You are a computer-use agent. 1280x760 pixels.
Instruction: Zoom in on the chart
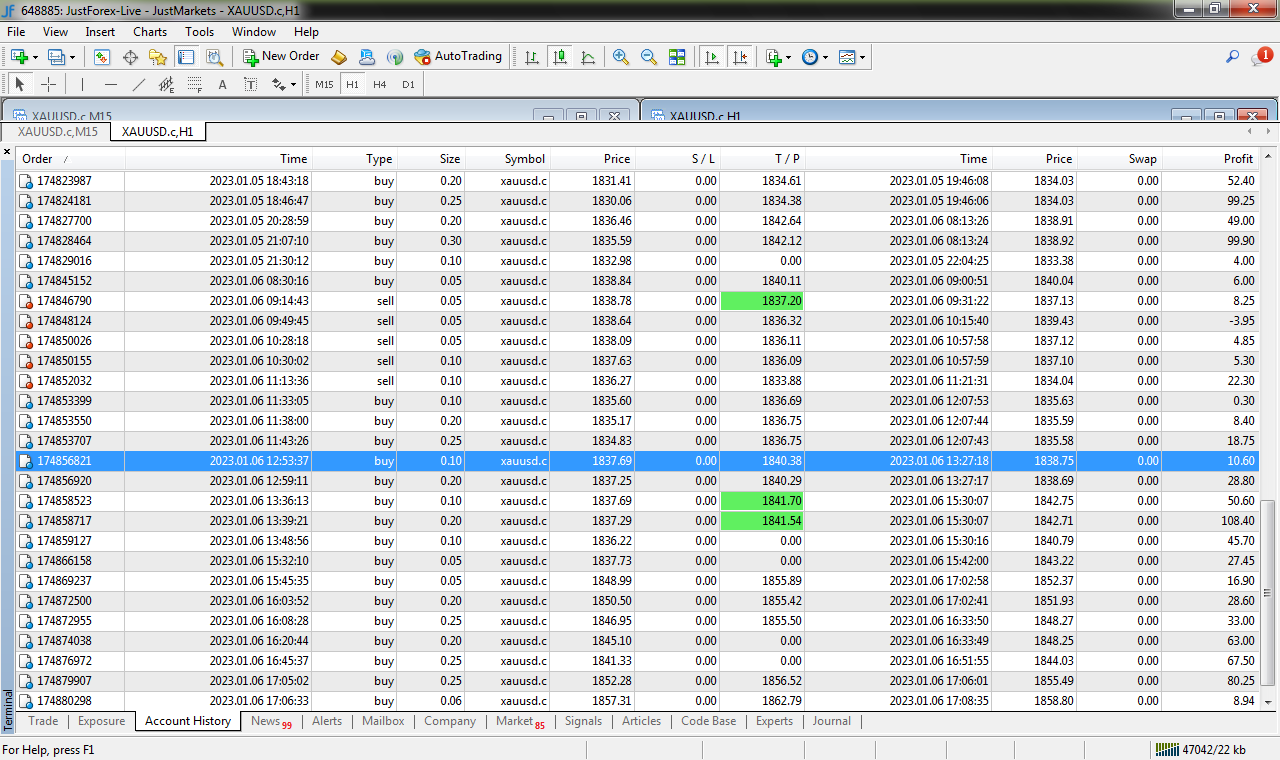click(x=621, y=57)
